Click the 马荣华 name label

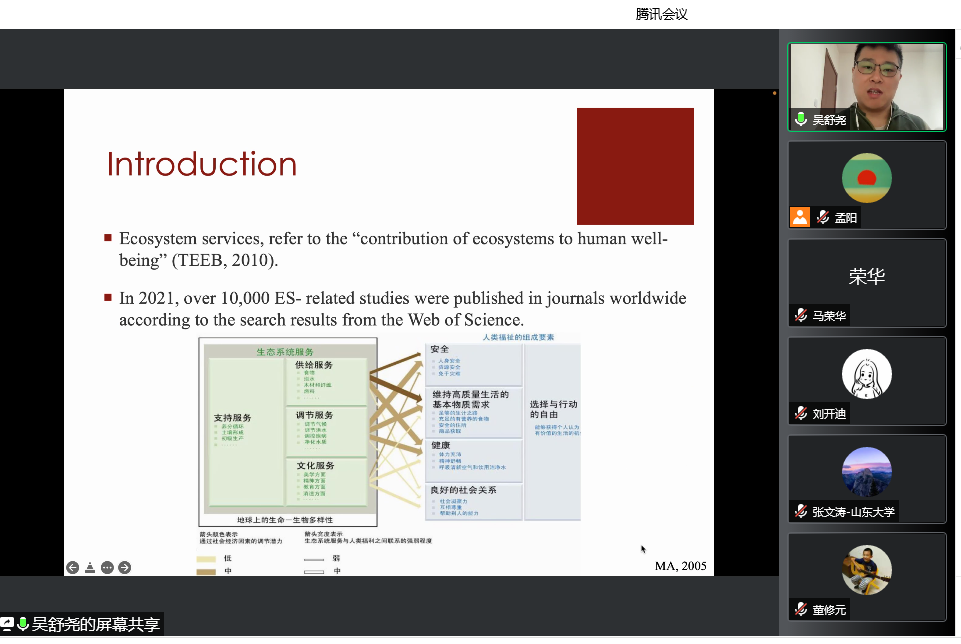point(829,316)
